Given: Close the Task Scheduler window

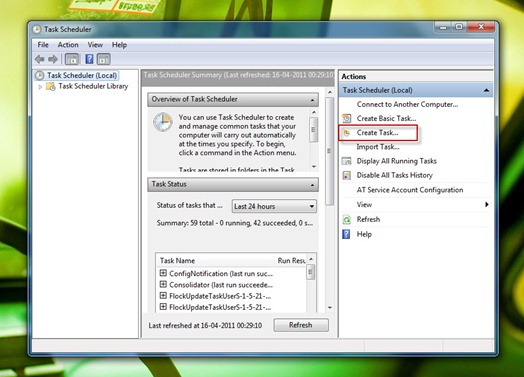Looking at the screenshot, I should pyautogui.click(x=481, y=27).
